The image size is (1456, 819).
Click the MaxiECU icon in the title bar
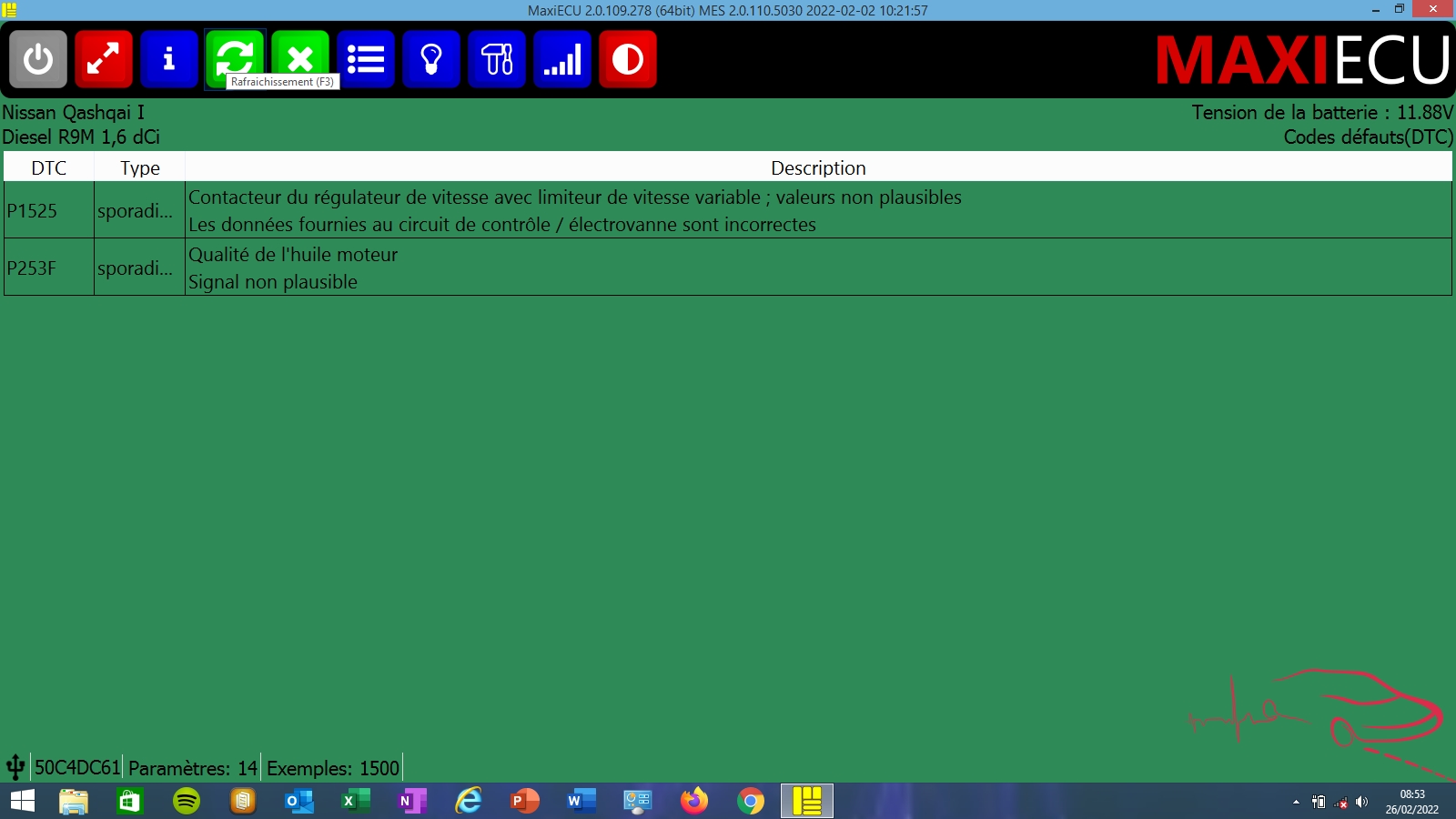10,10
